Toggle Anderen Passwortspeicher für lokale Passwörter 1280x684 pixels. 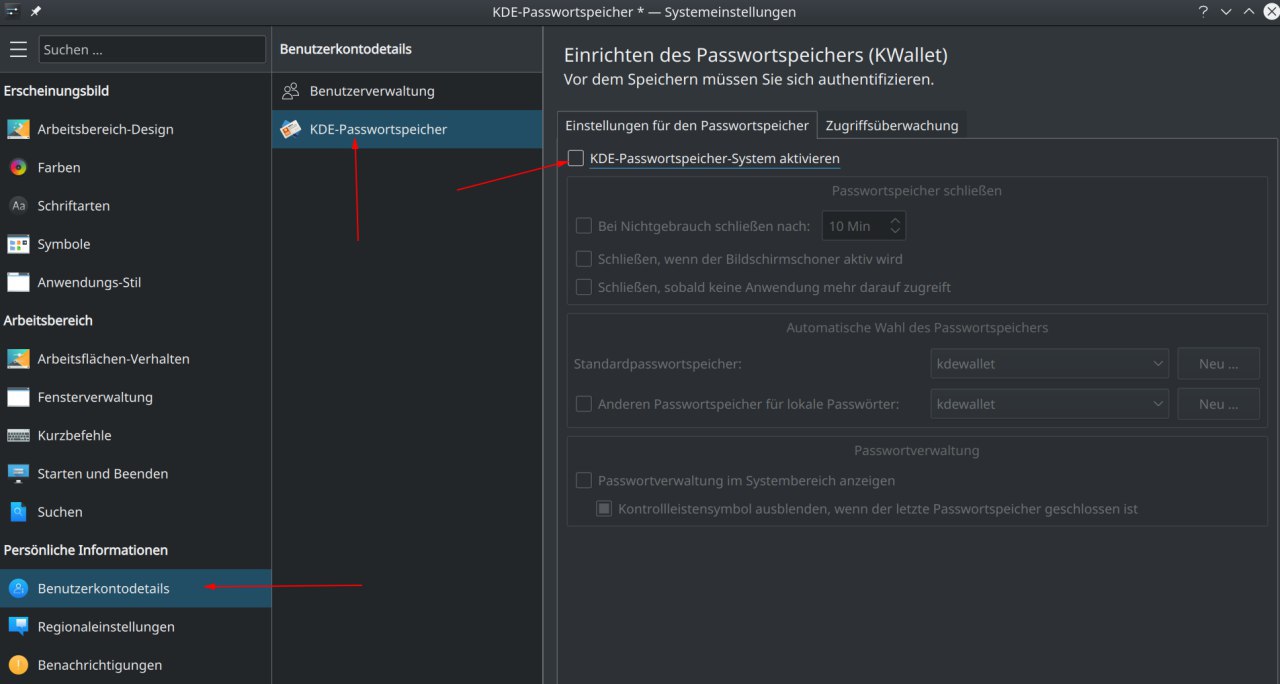[x=584, y=404]
